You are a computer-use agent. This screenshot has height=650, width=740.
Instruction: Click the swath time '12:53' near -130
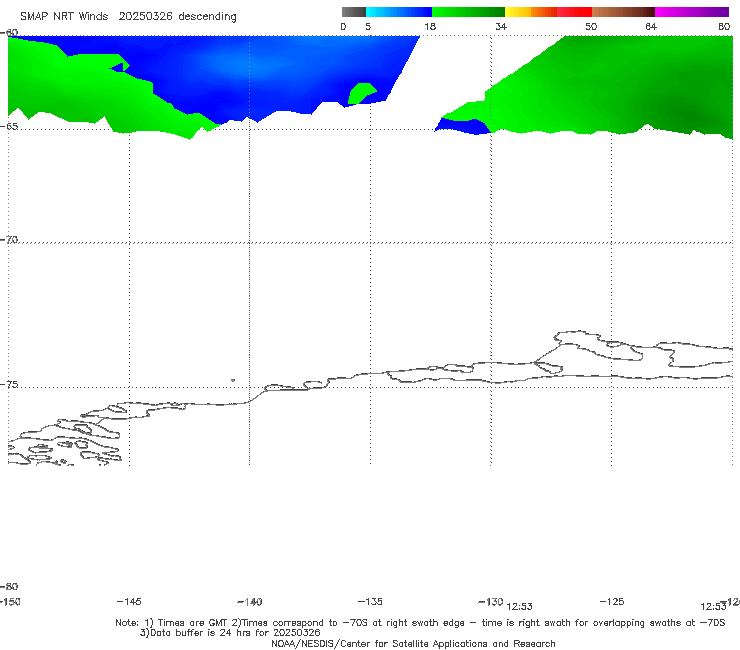pos(519,607)
